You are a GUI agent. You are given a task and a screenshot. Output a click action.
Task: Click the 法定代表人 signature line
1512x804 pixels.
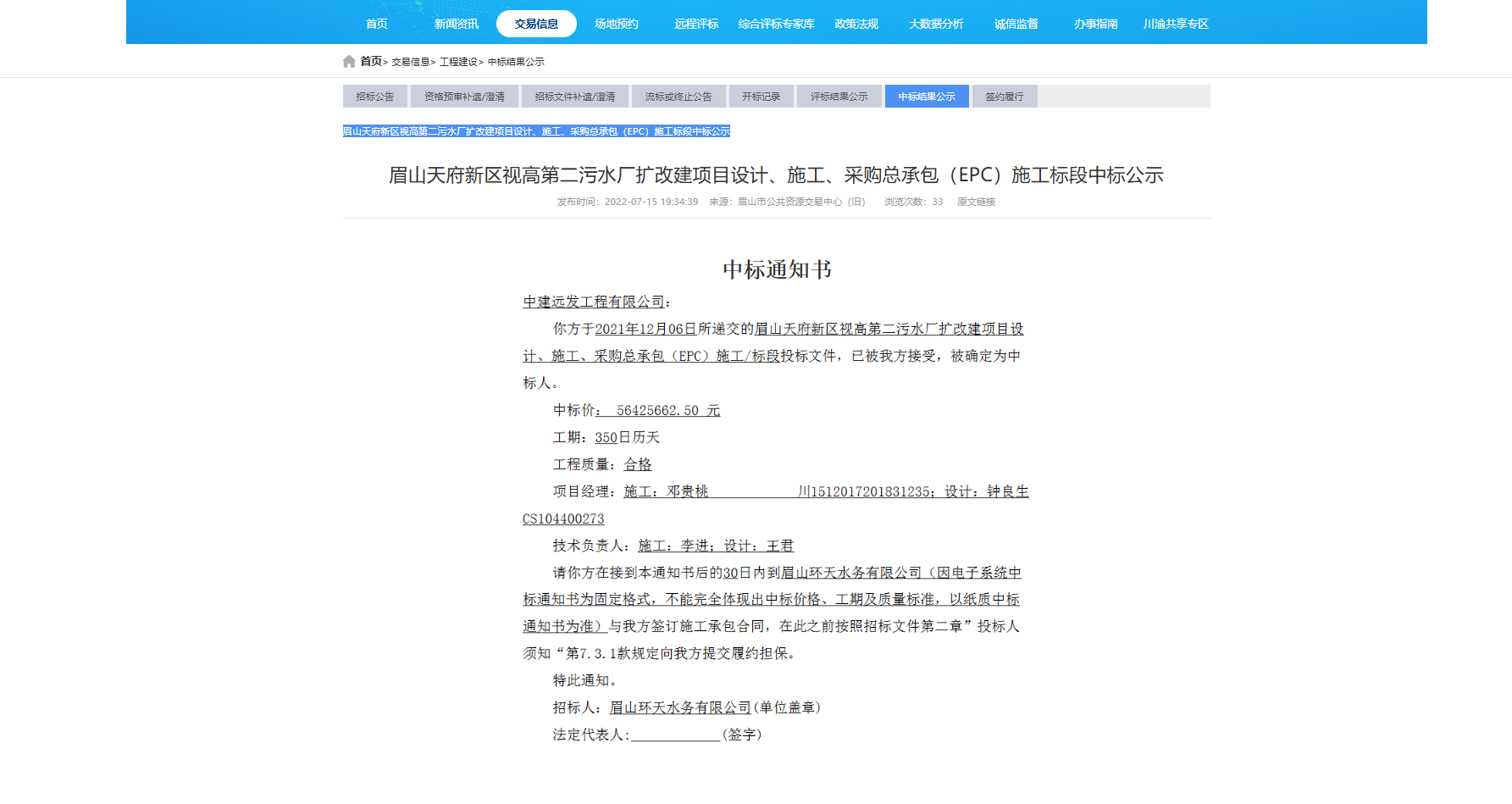(657, 735)
